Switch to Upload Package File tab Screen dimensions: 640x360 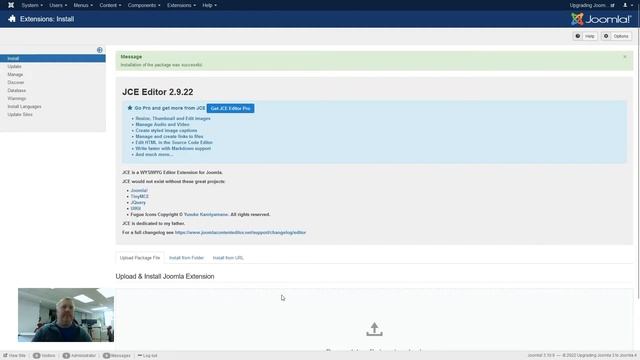pos(140,258)
